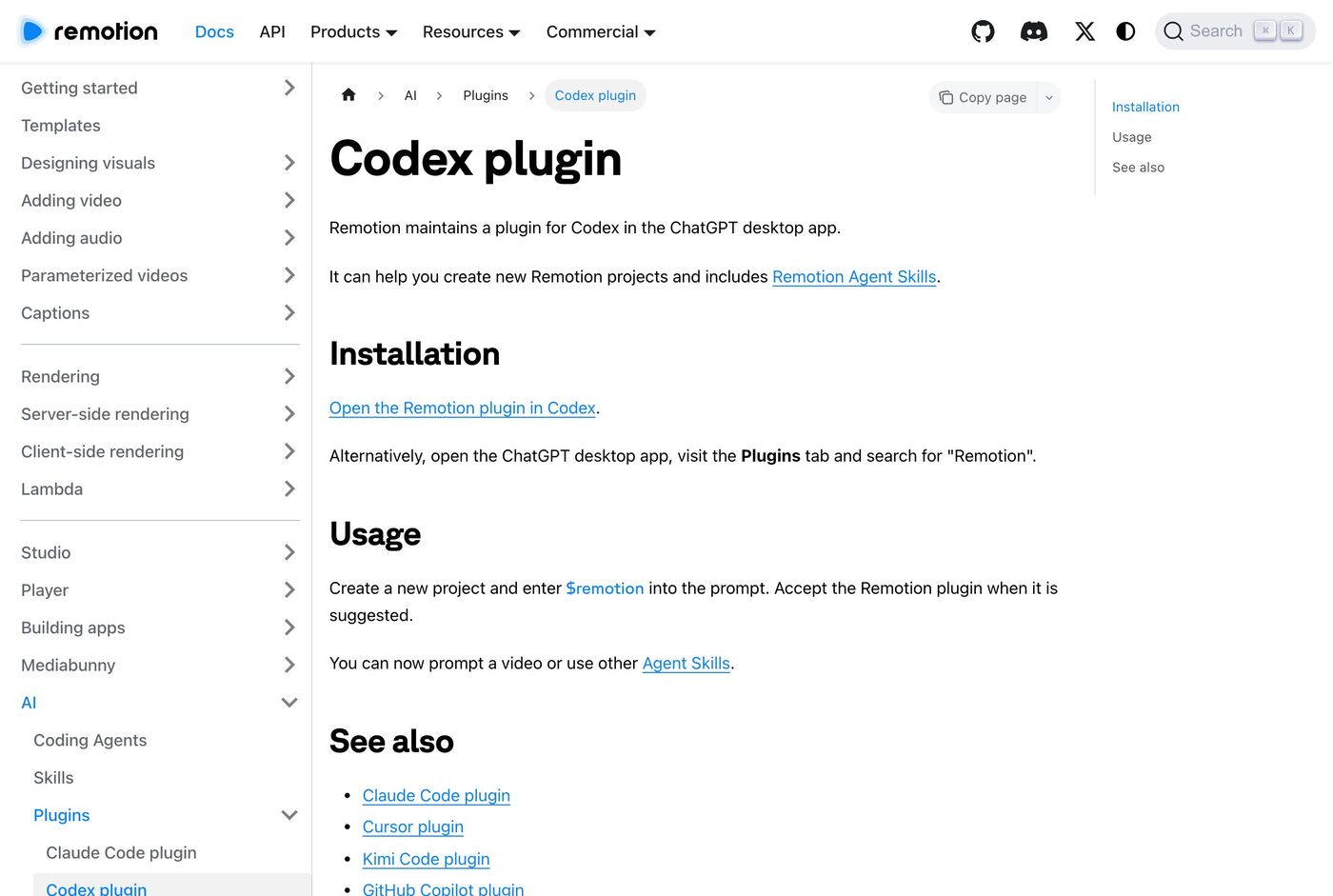Open the Copy page options dropdown arrow
The image size is (1333, 896).
click(x=1049, y=97)
